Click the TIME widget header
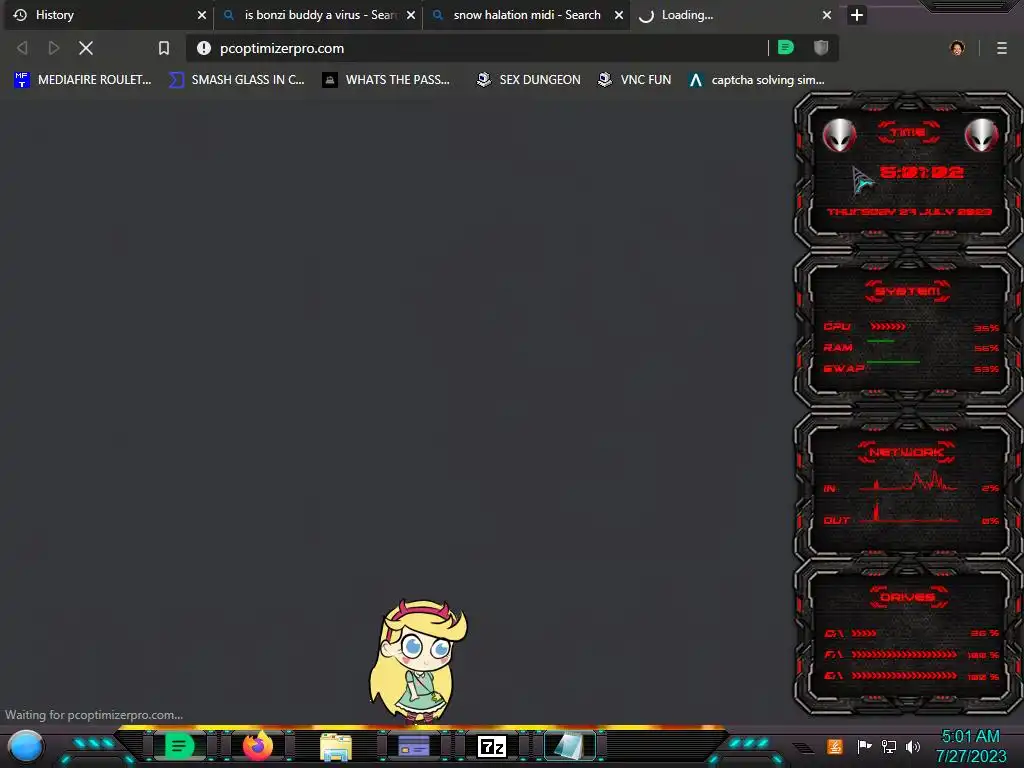 coord(908,133)
